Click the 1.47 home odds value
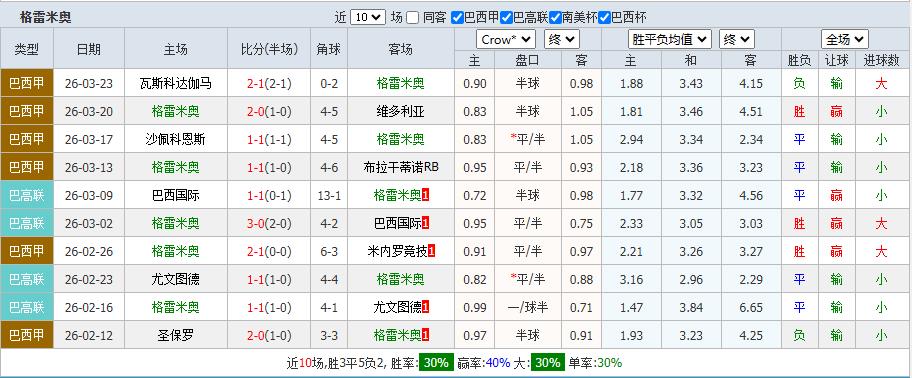 632,307
